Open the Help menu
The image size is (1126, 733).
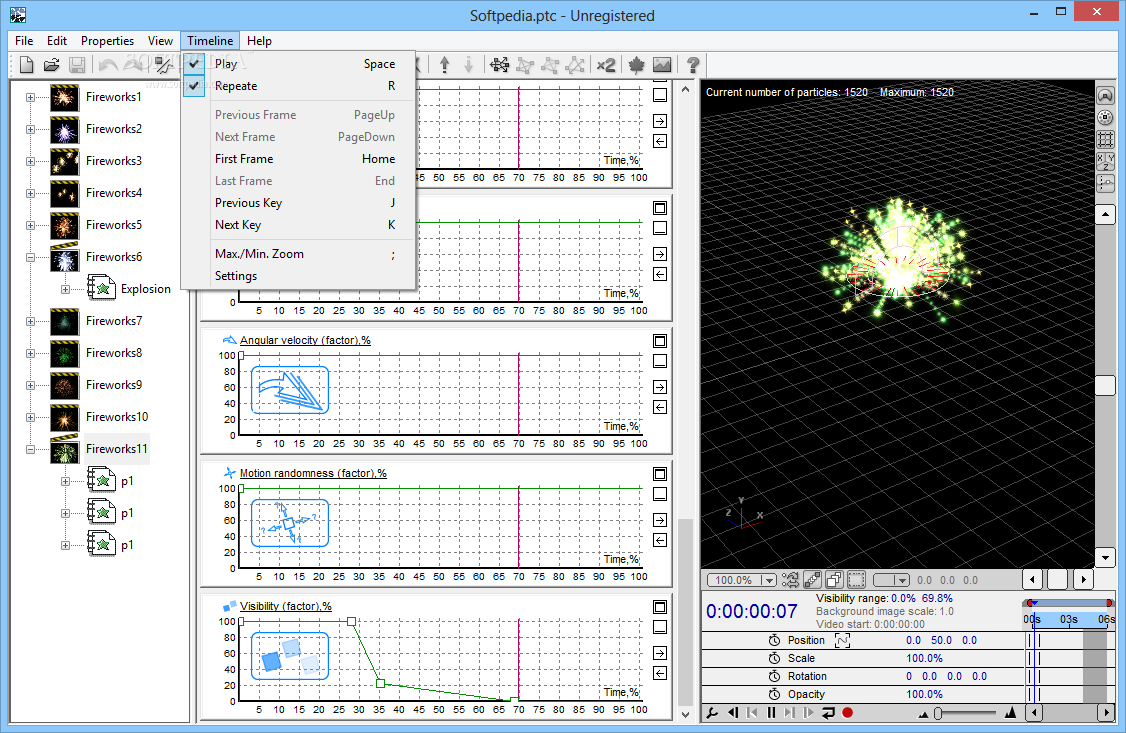point(259,41)
